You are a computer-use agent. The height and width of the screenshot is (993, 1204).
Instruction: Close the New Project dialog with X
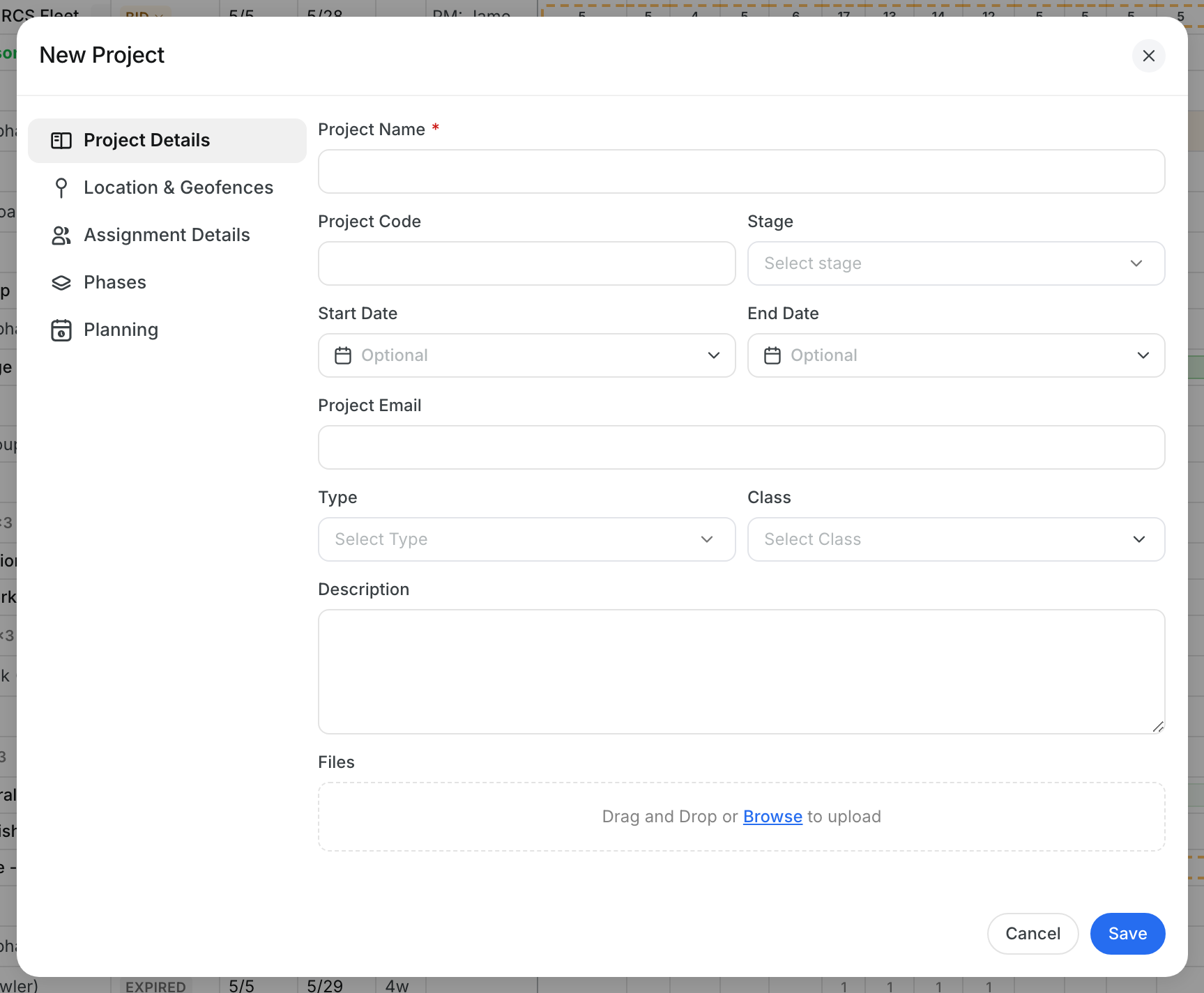[x=1148, y=56]
